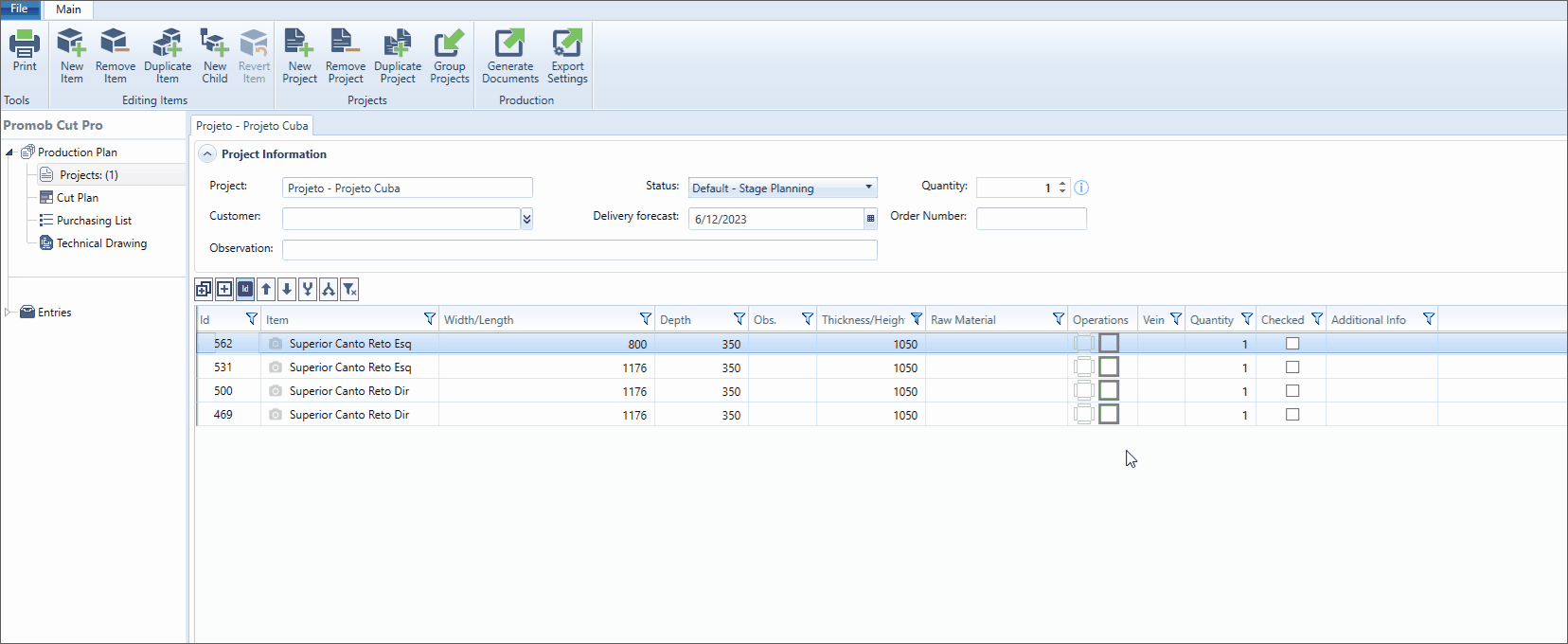Click the green Operations square in row 469
This screenshot has height=644, width=1568.
pos(1109,414)
